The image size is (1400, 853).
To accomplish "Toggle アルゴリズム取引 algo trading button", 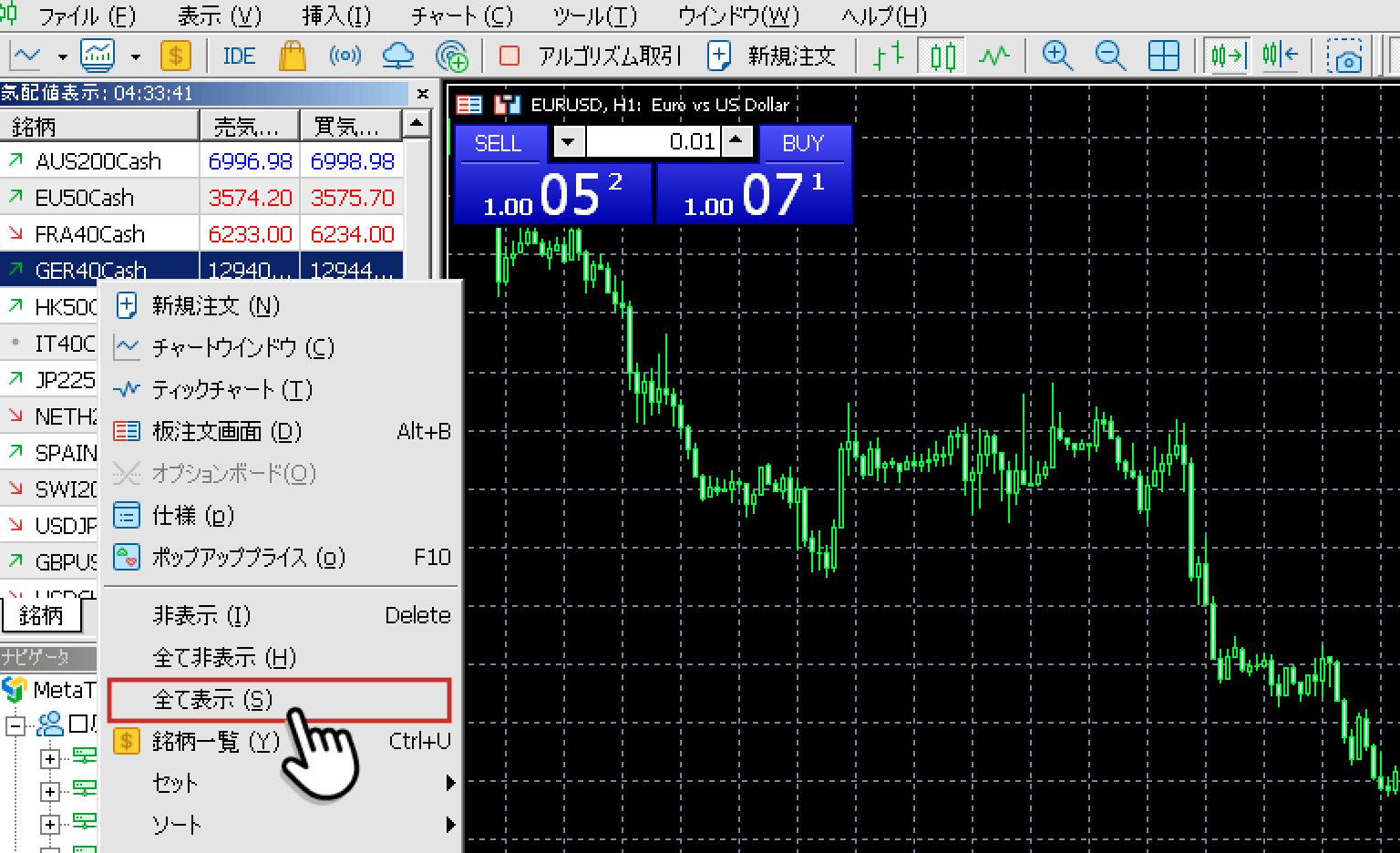I will coord(592,57).
